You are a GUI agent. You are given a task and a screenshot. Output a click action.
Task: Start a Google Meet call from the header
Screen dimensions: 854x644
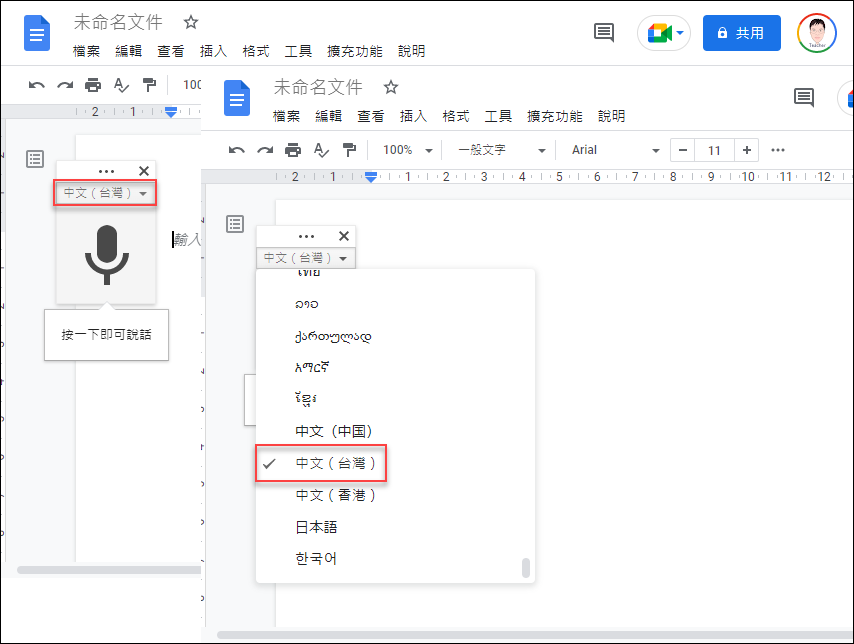click(664, 33)
